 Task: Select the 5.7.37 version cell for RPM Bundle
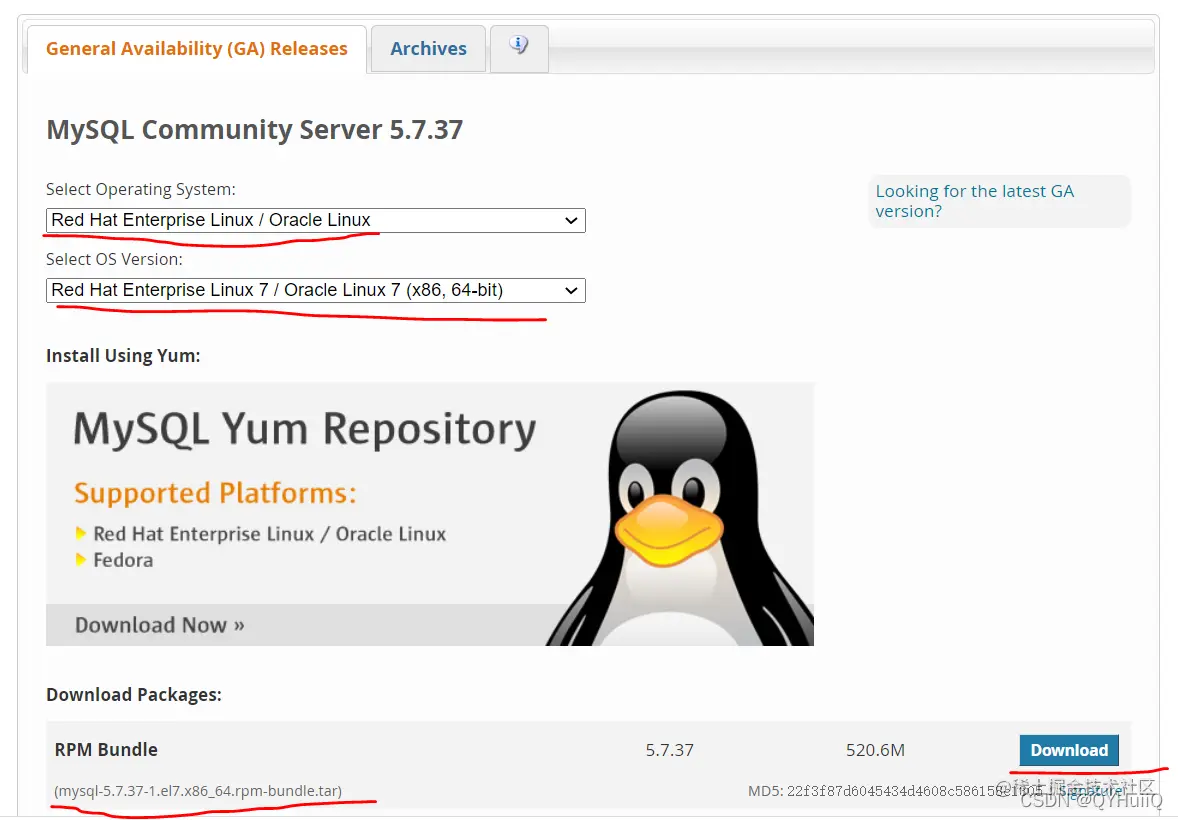669,750
